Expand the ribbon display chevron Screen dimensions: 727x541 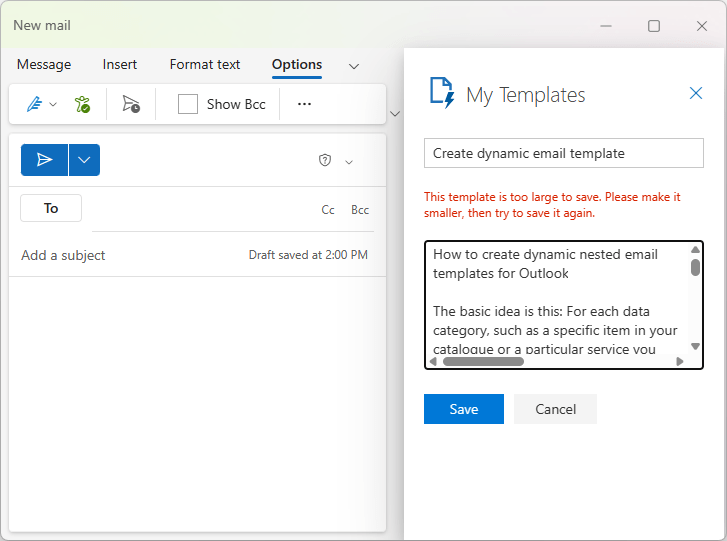(394, 114)
